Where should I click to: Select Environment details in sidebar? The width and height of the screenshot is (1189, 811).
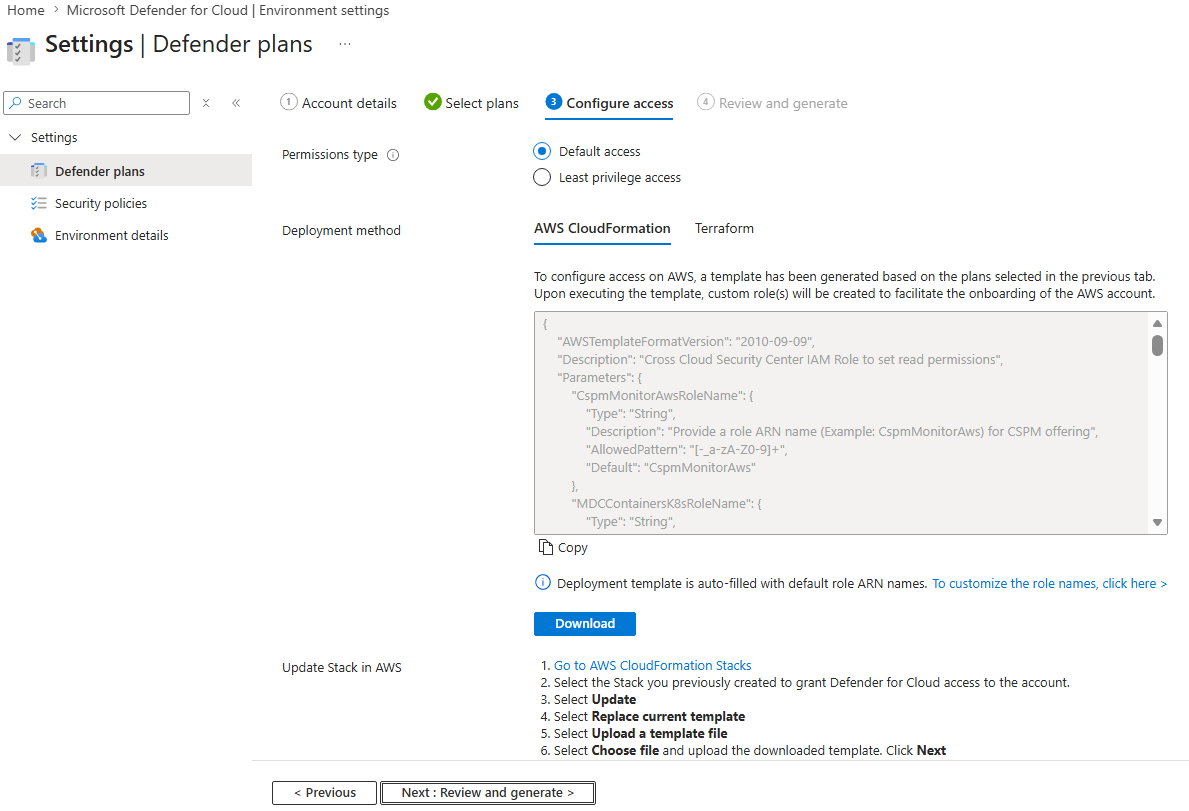(x=126, y=235)
